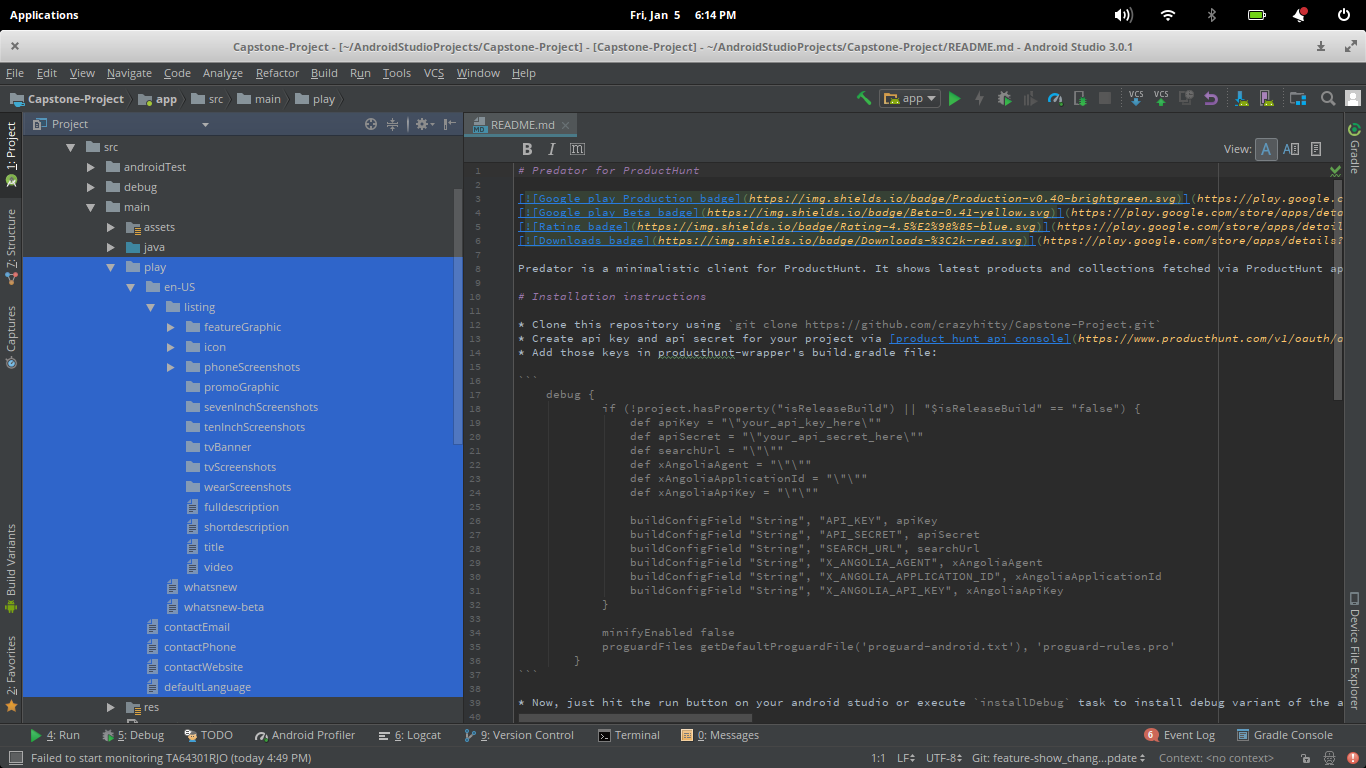This screenshot has width=1366, height=768.
Task: Collapse the listing folder in tree
Action: point(151,307)
